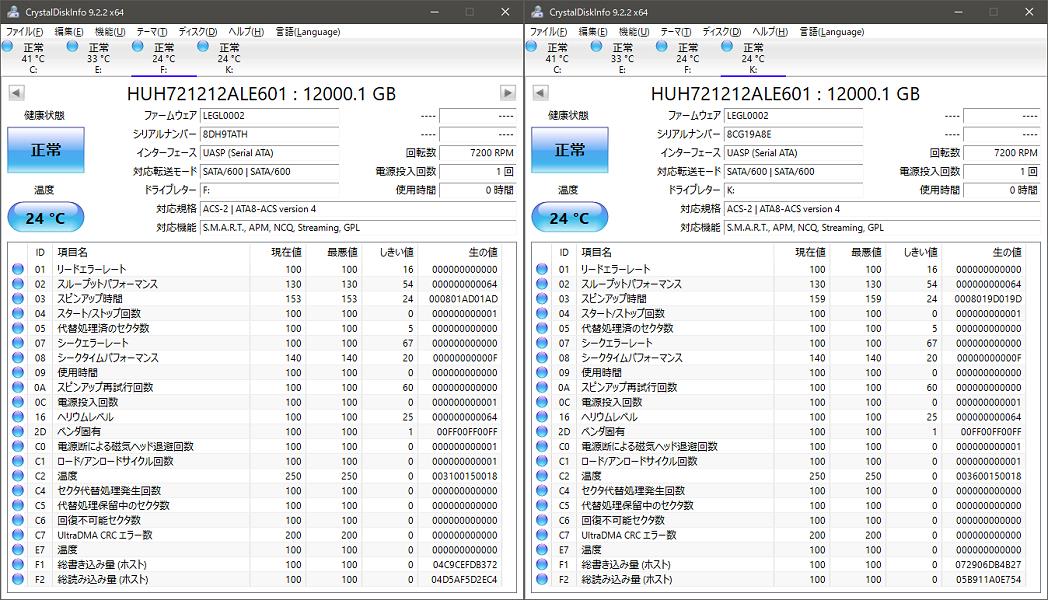This screenshot has height=600, width=1048.
Task: Click 正常 health status button, K: drive window
Action: point(569,150)
